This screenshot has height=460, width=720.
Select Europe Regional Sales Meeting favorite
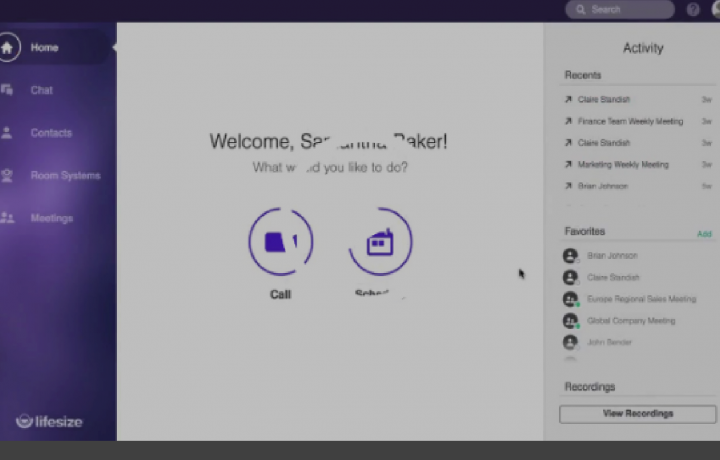641,299
